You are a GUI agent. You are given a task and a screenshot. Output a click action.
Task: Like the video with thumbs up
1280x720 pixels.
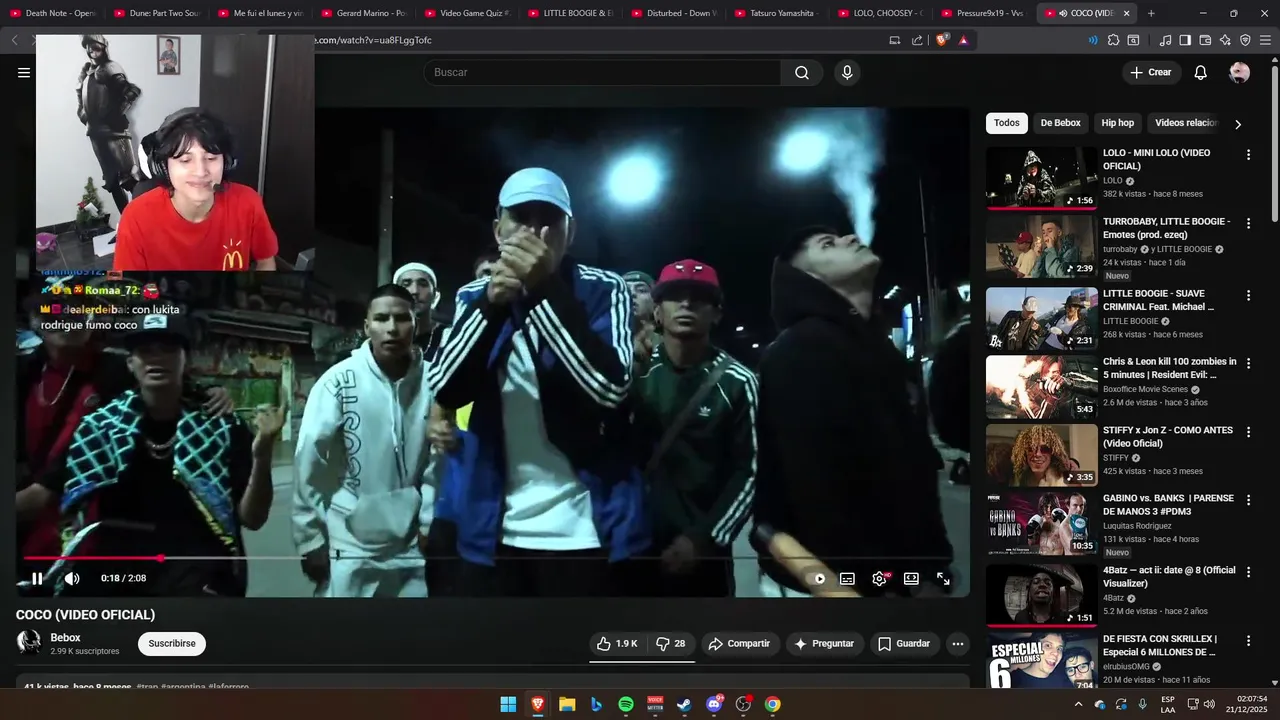pos(617,644)
